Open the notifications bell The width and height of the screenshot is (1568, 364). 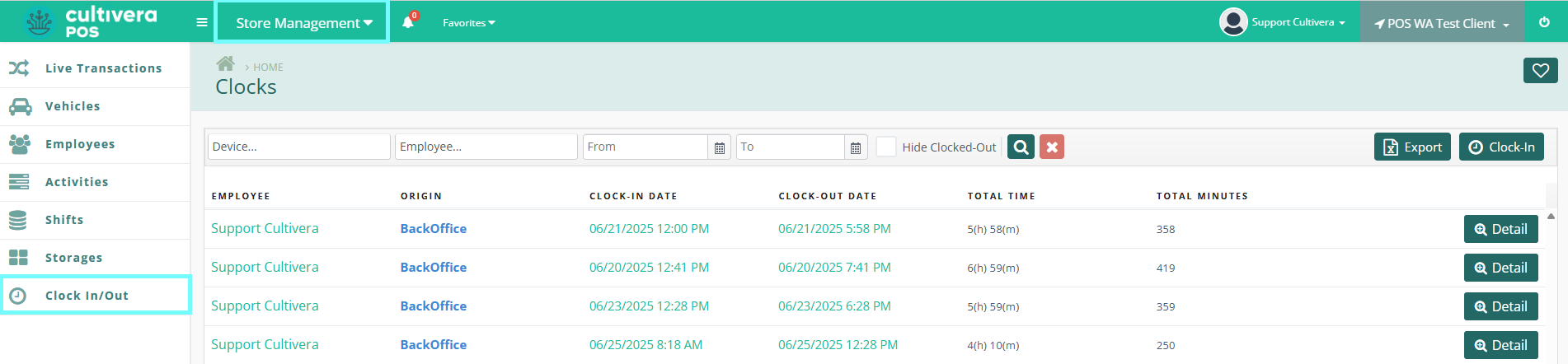[409, 21]
